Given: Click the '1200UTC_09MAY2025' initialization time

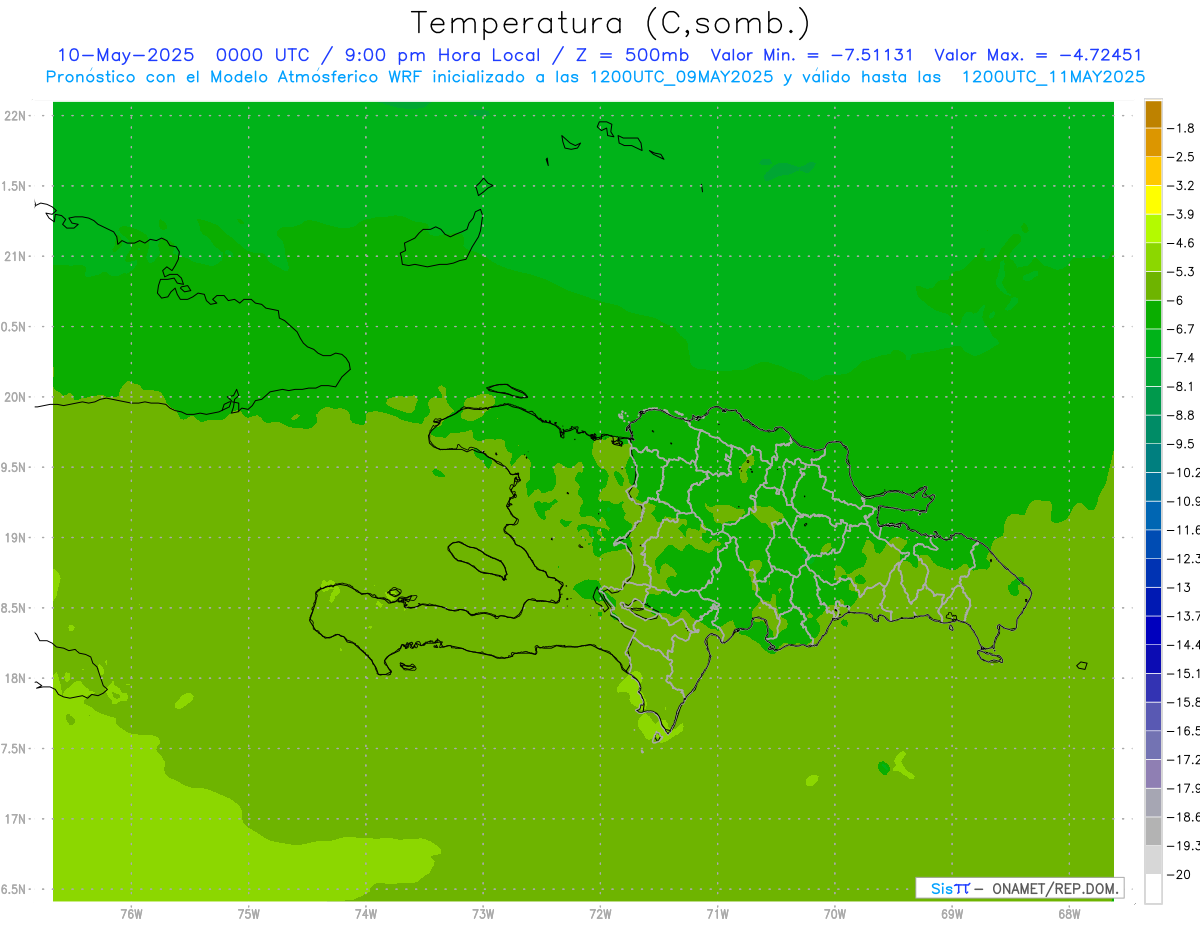Looking at the screenshot, I should pyautogui.click(x=682, y=77).
